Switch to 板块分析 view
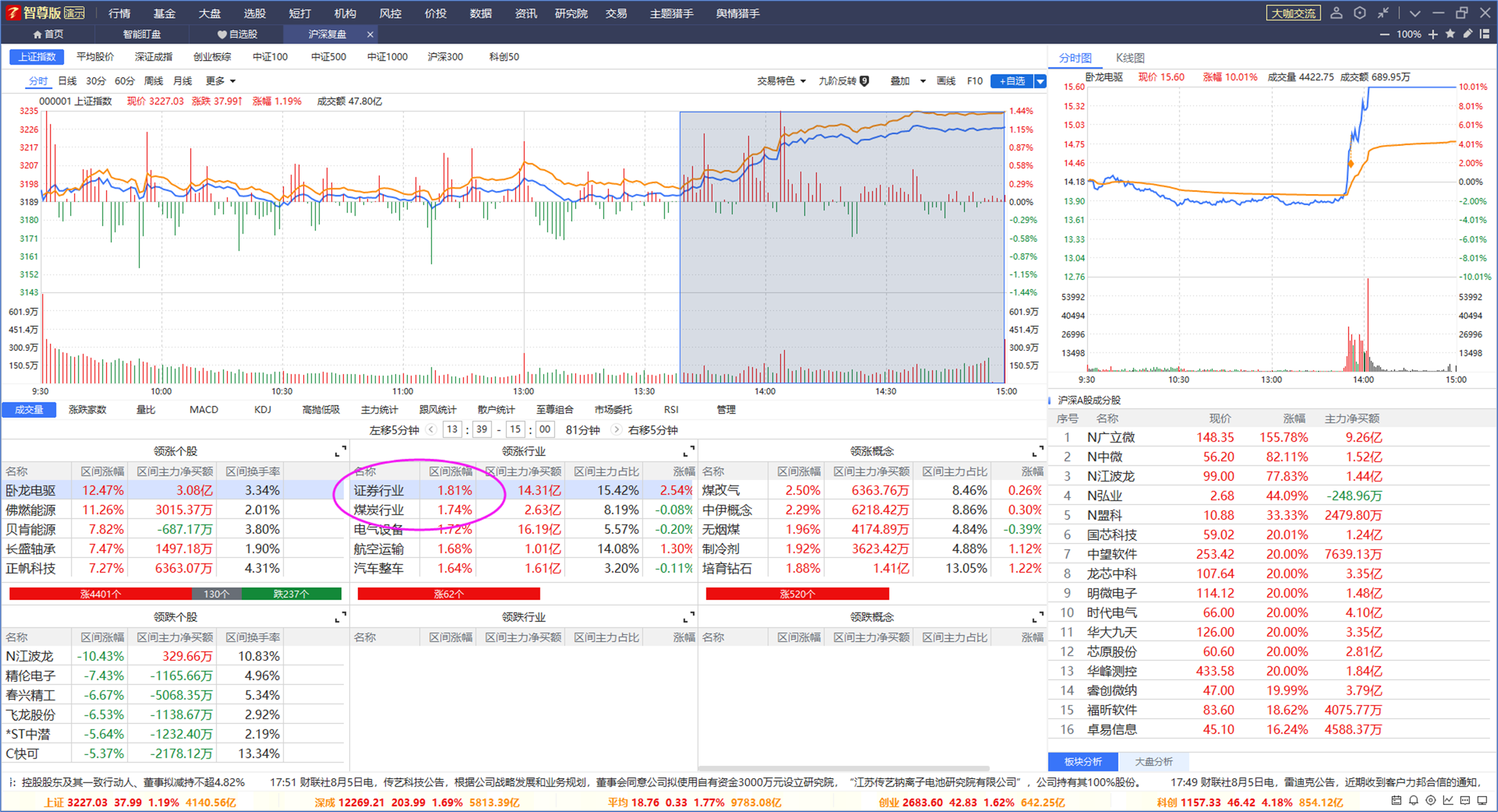Screen dimensions: 1498x812 (1083, 762)
